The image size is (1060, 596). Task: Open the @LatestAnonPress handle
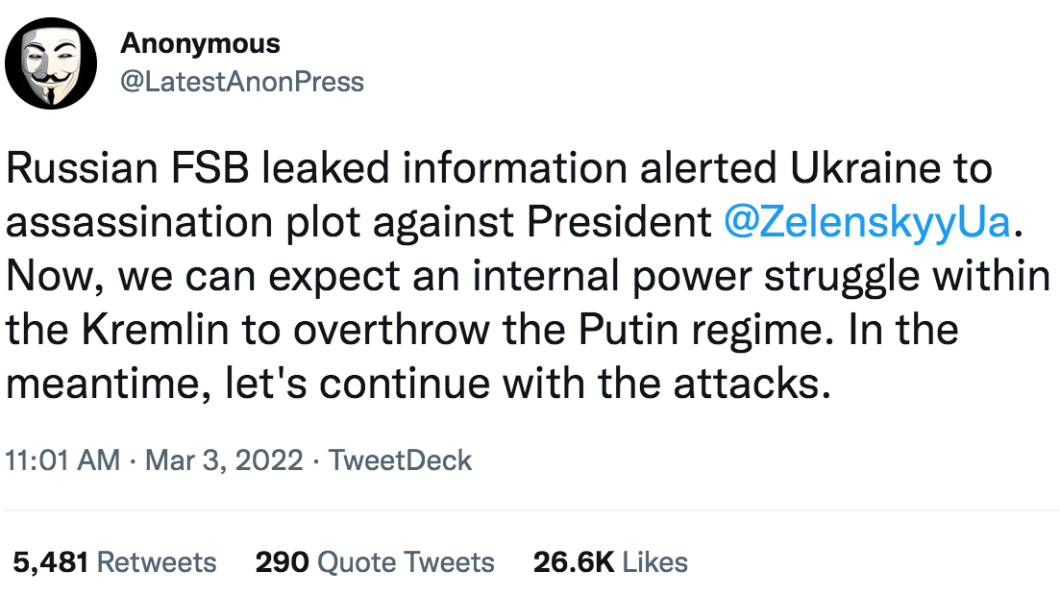pos(242,82)
